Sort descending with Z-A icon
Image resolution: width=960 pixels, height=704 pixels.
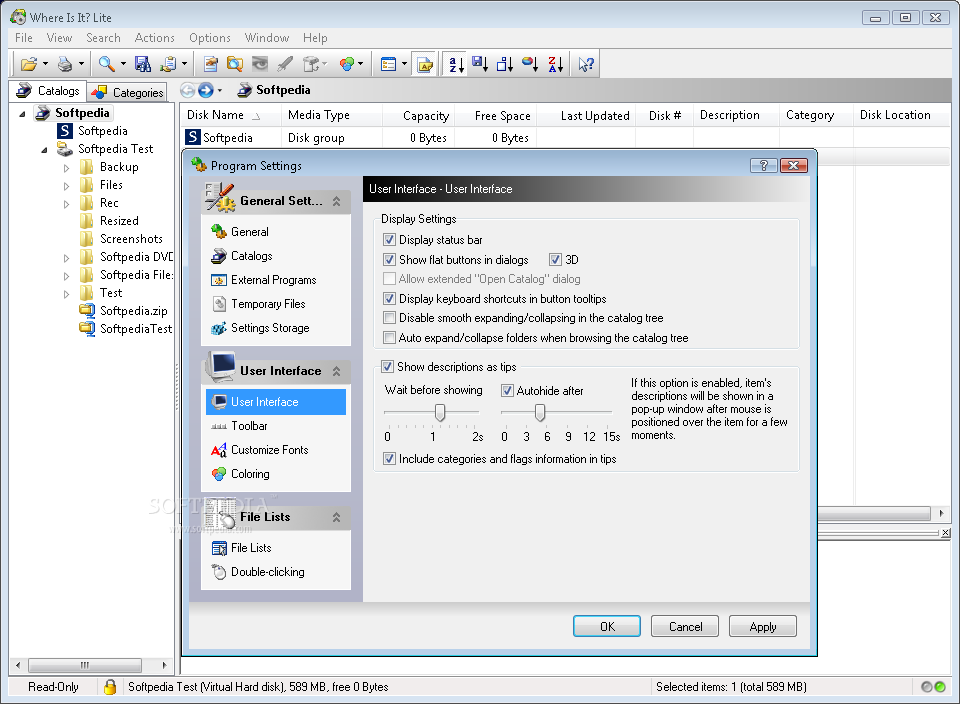pyautogui.click(x=555, y=64)
